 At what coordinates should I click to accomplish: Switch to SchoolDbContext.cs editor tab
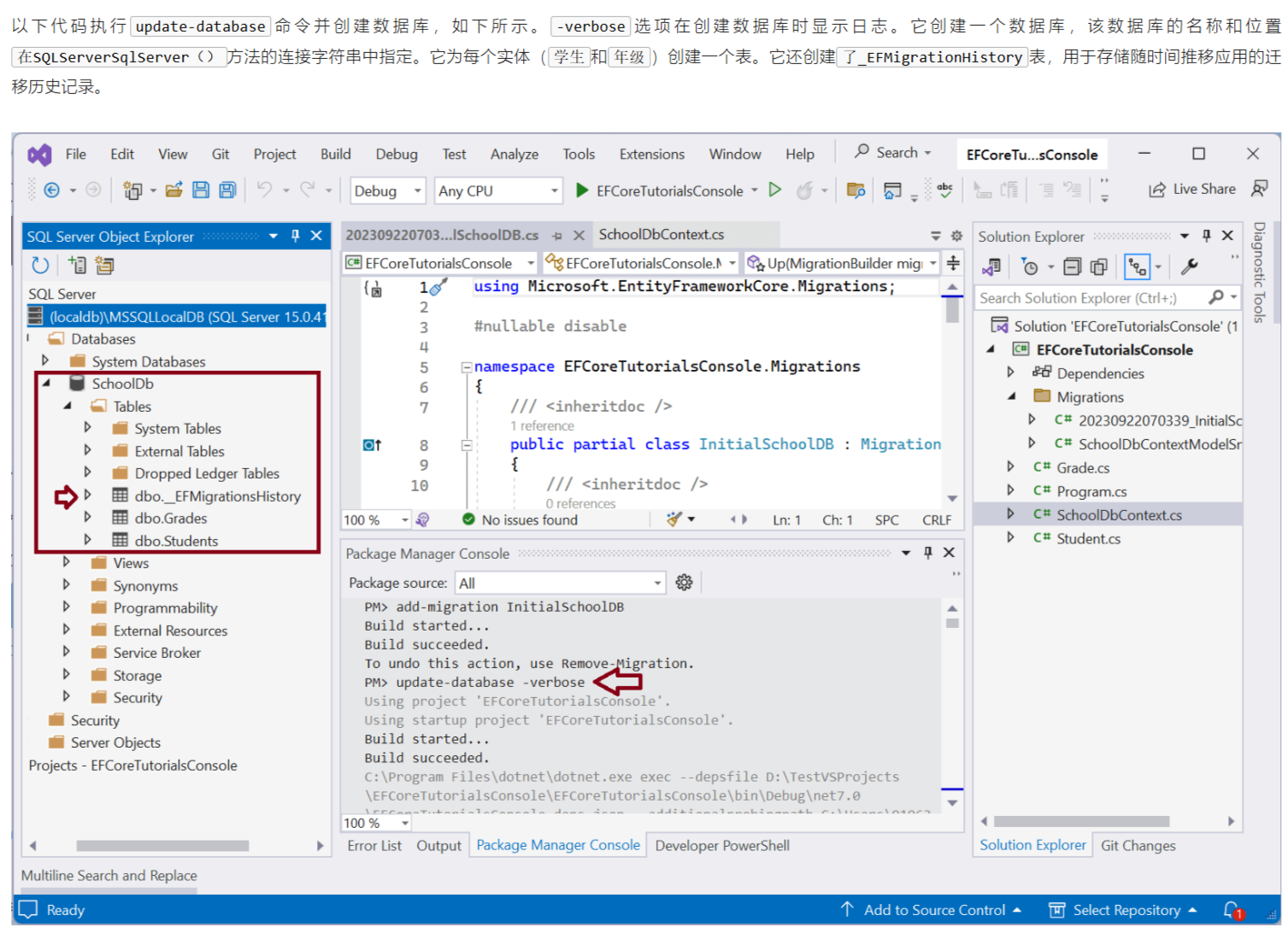(662, 234)
